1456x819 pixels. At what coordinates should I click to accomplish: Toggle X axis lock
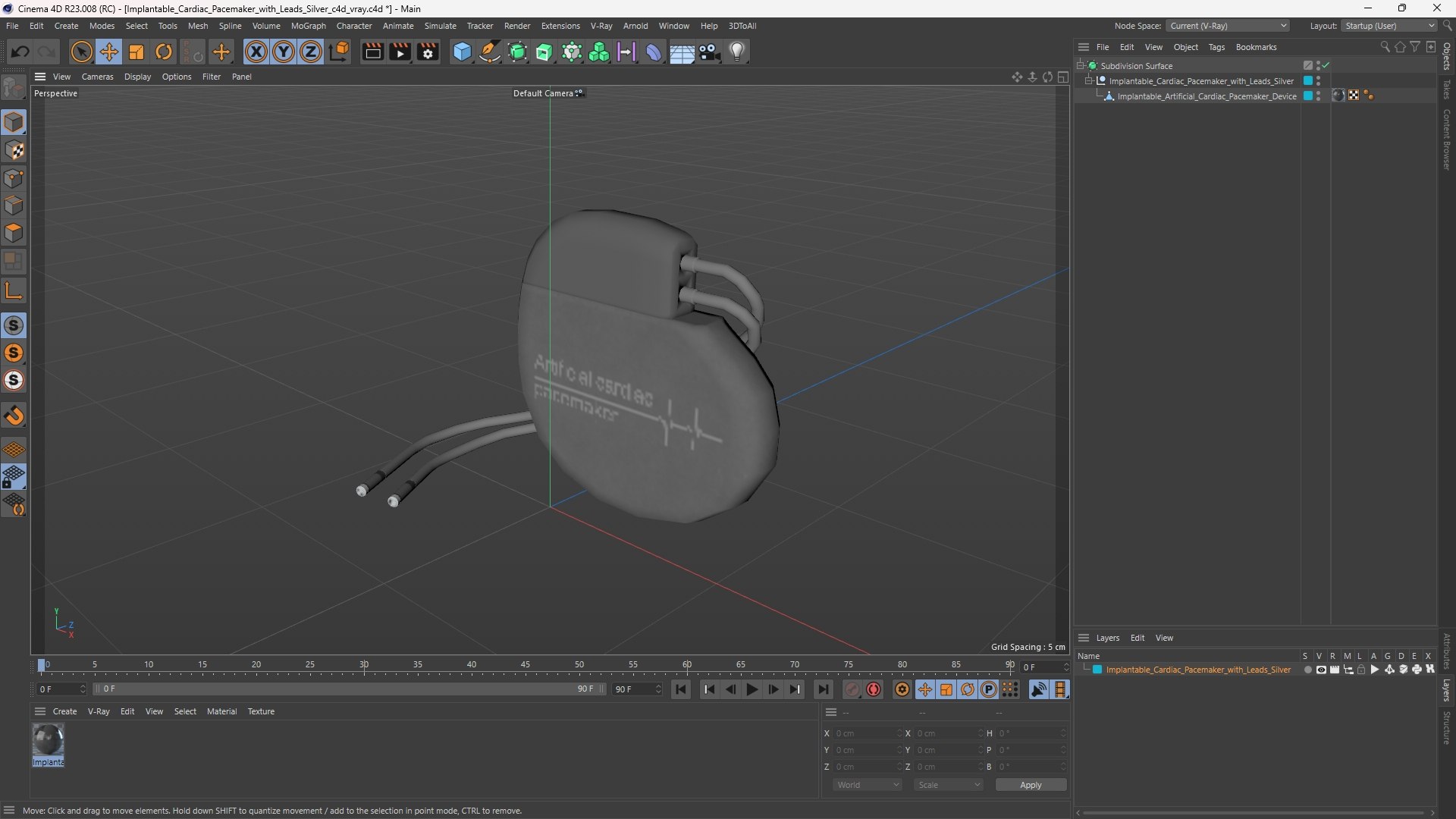click(256, 52)
